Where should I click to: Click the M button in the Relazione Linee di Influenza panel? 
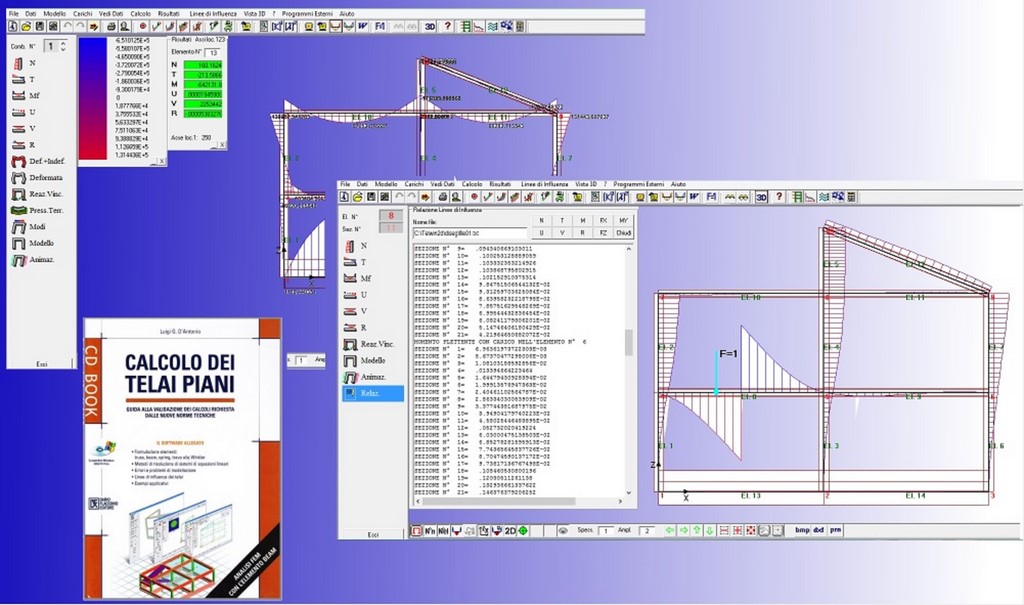tap(583, 221)
